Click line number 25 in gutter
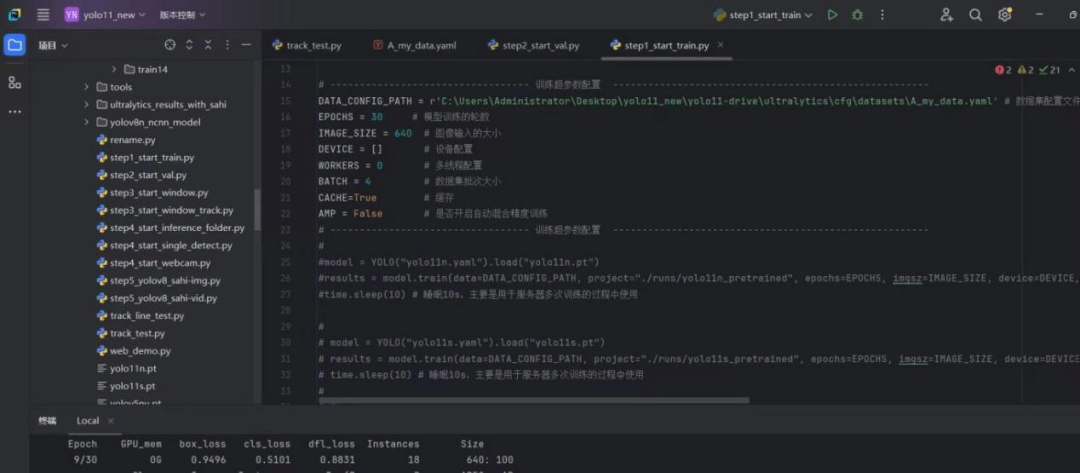This screenshot has height=473, width=1080. click(287, 262)
